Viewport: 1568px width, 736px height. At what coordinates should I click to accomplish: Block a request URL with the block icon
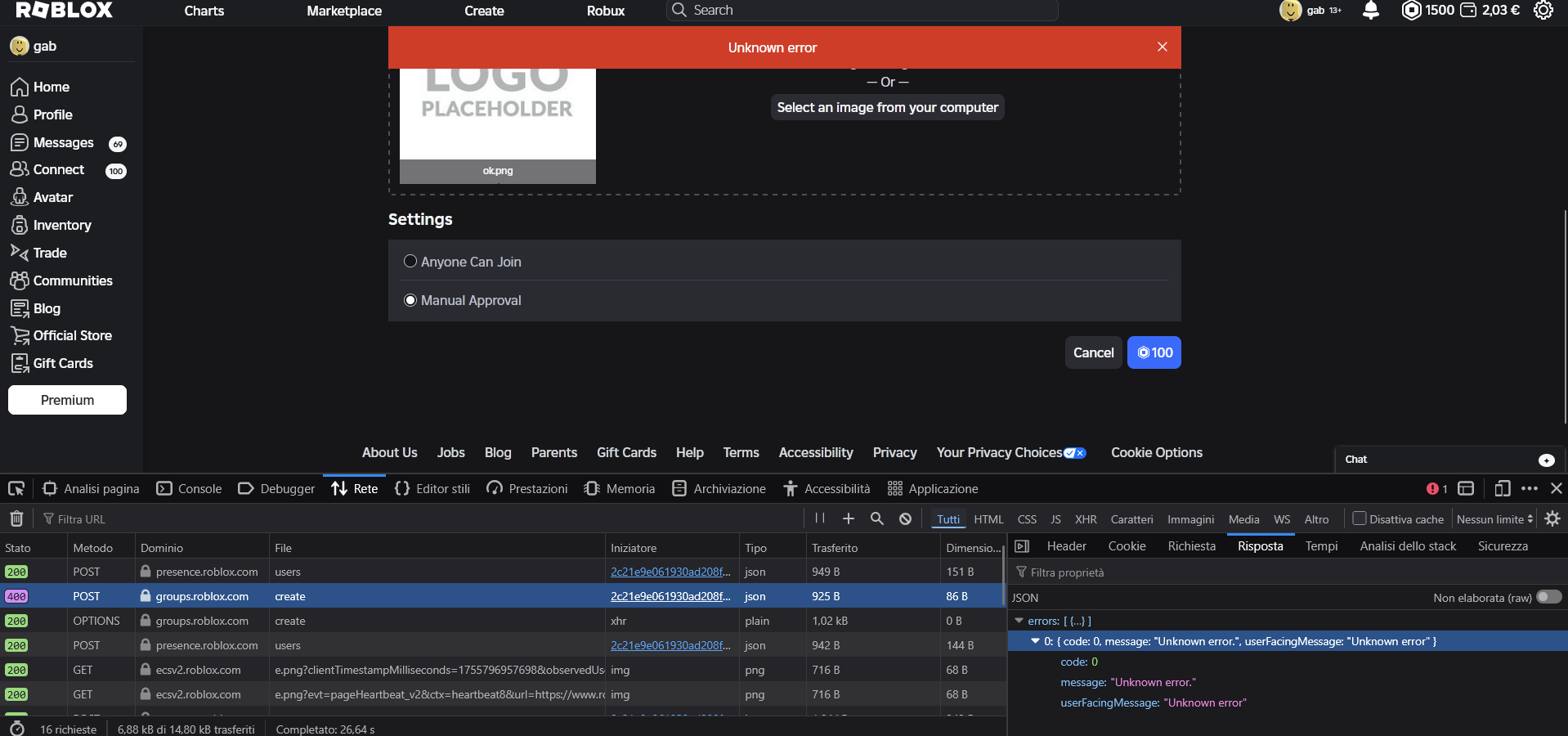pyautogui.click(x=904, y=518)
